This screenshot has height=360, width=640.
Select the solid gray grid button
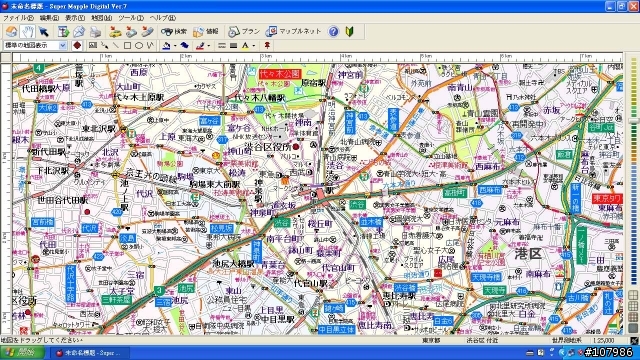pyautogui.click(x=633, y=327)
